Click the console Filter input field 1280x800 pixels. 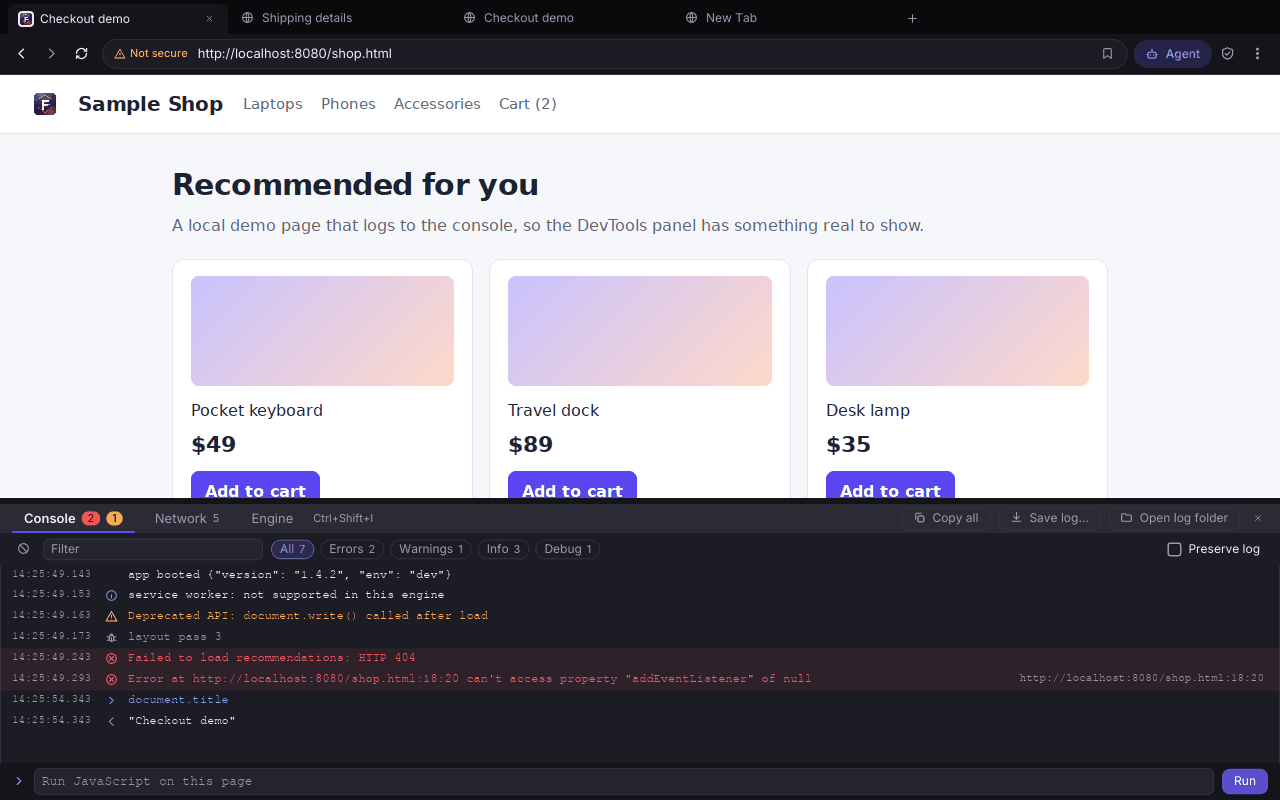tap(153, 549)
